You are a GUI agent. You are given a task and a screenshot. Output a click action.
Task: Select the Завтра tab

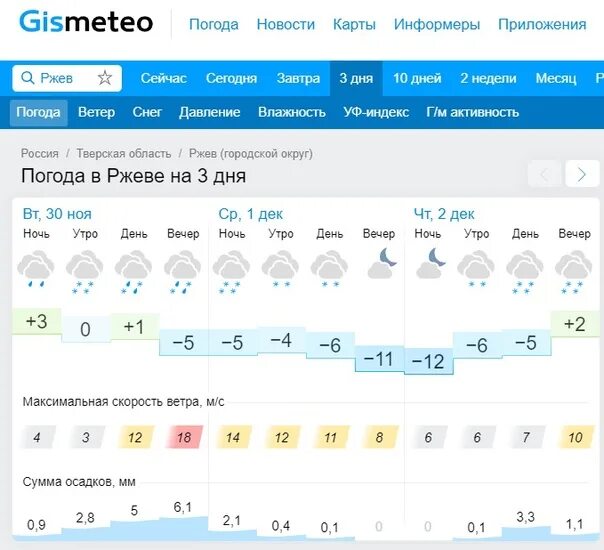298,78
